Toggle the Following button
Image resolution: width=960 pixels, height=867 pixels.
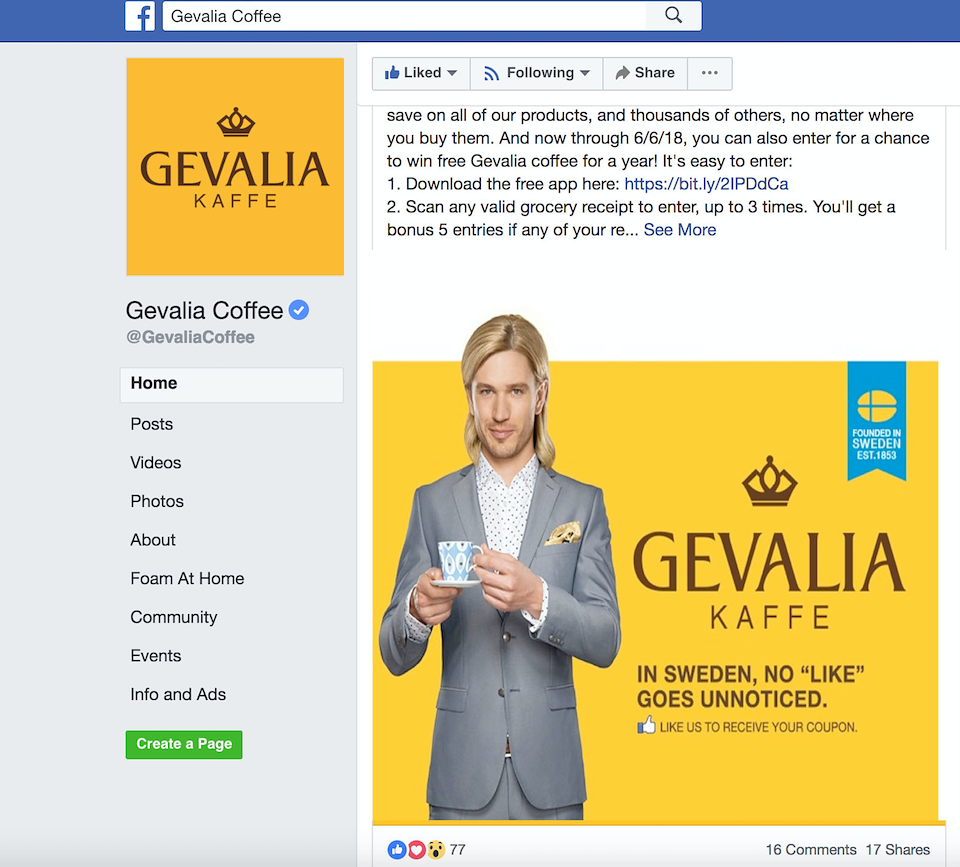536,73
